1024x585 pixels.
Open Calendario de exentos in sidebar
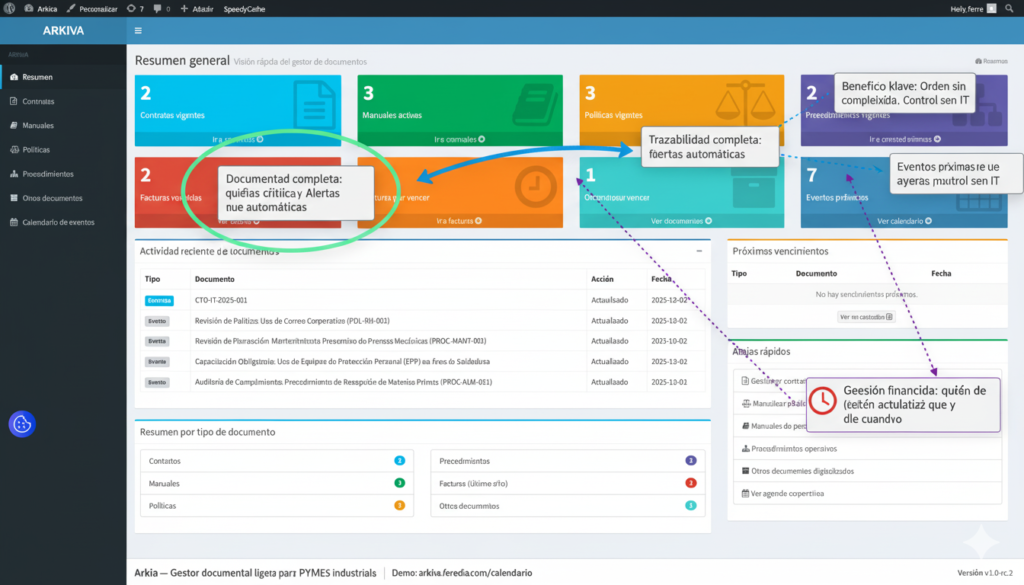(63, 222)
